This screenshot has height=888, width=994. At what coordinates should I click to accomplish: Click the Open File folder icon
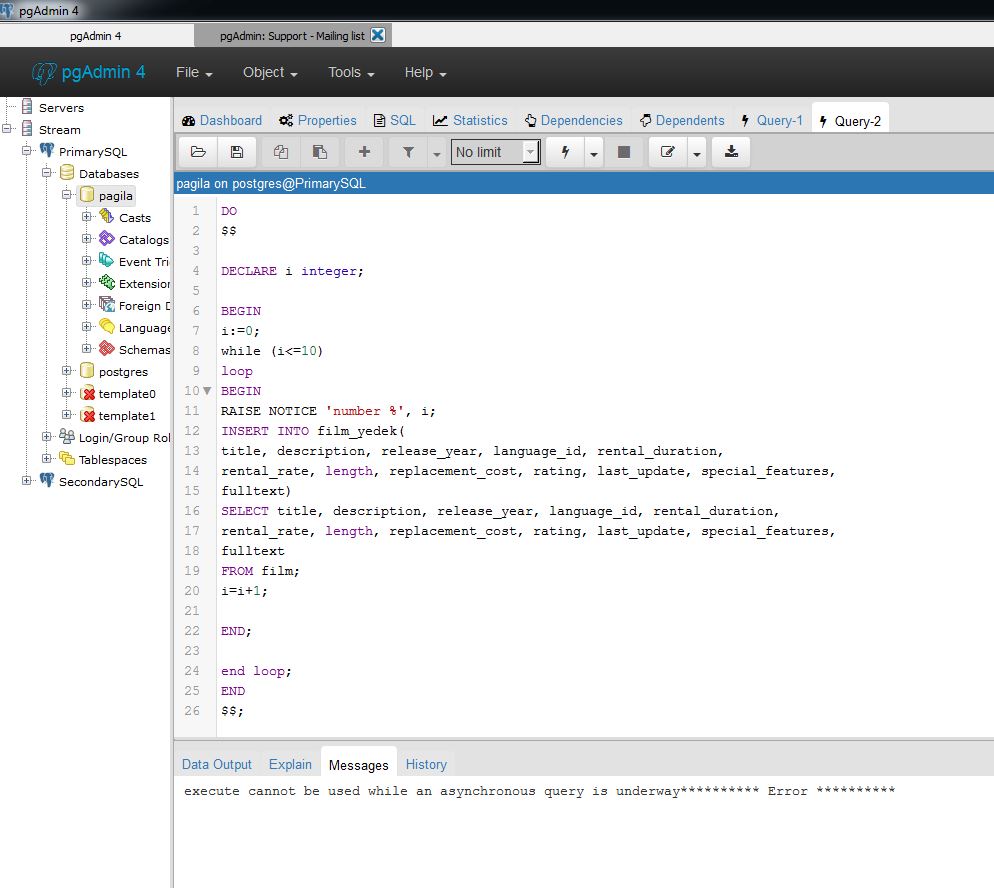coord(198,152)
